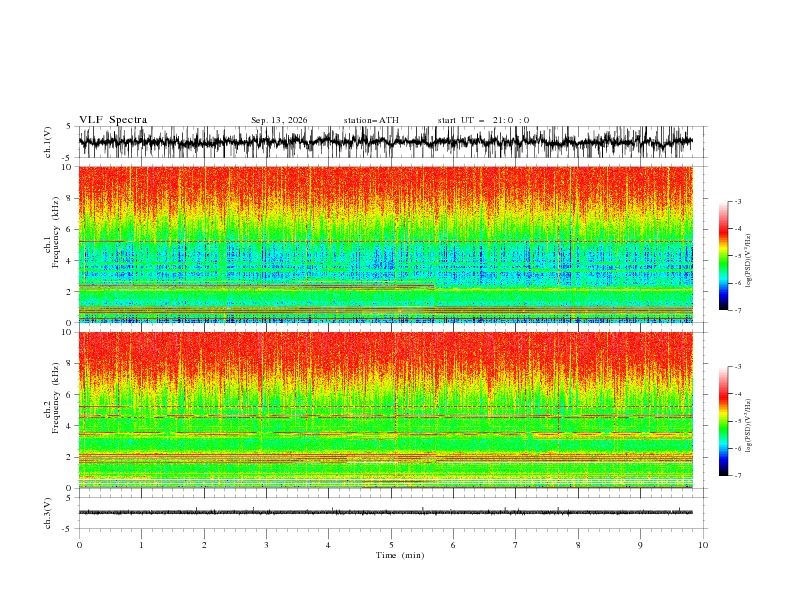Click the Time (min) axis label
The width and height of the screenshot is (792, 612).
point(400,555)
